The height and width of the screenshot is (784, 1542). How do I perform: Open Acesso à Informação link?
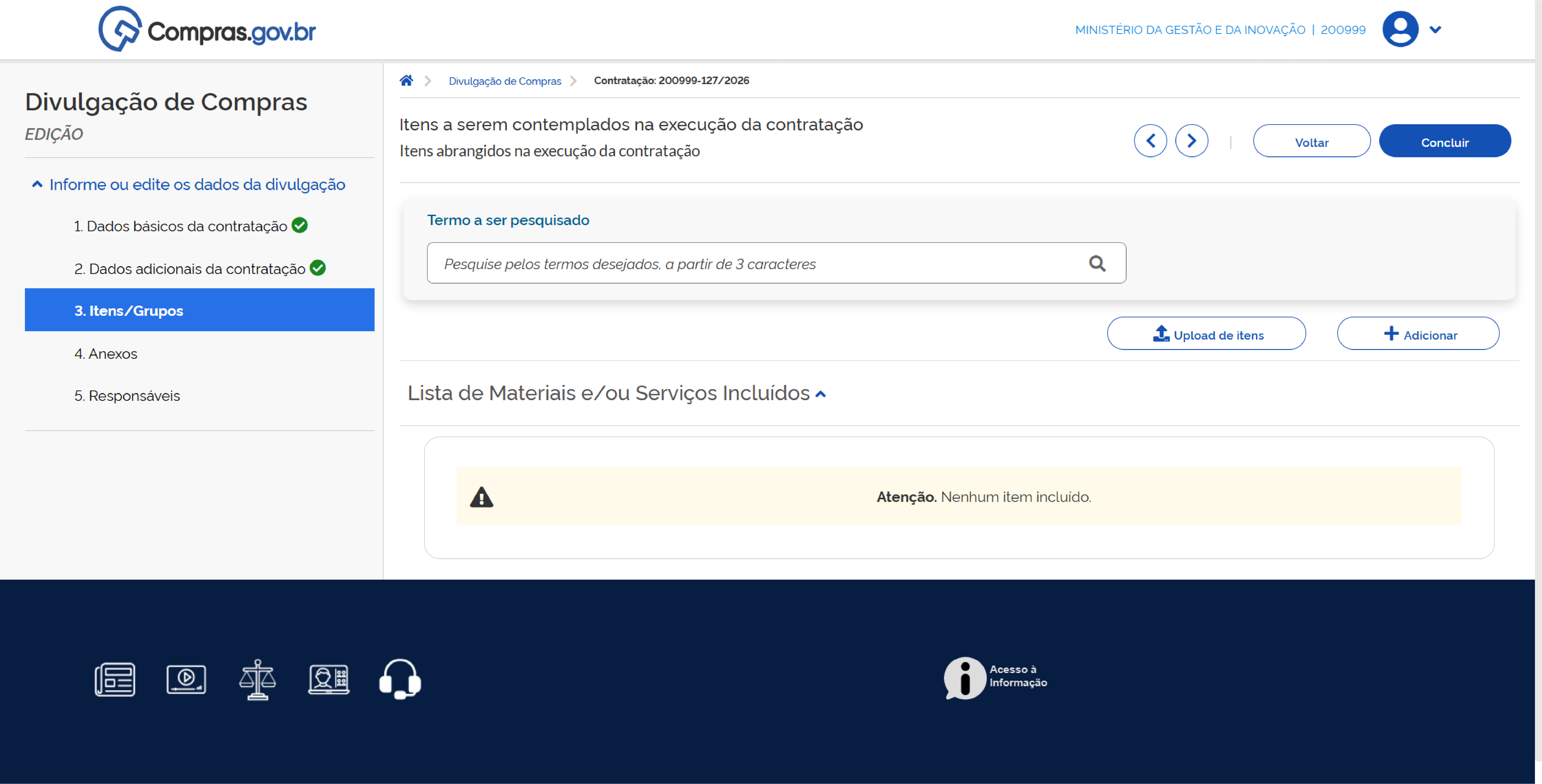996,678
